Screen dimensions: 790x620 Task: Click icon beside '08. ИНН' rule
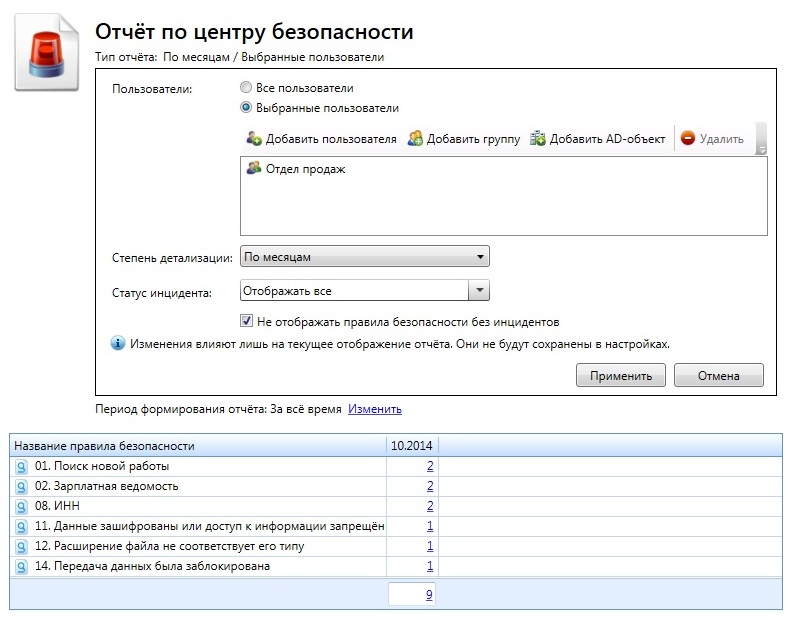(22, 507)
